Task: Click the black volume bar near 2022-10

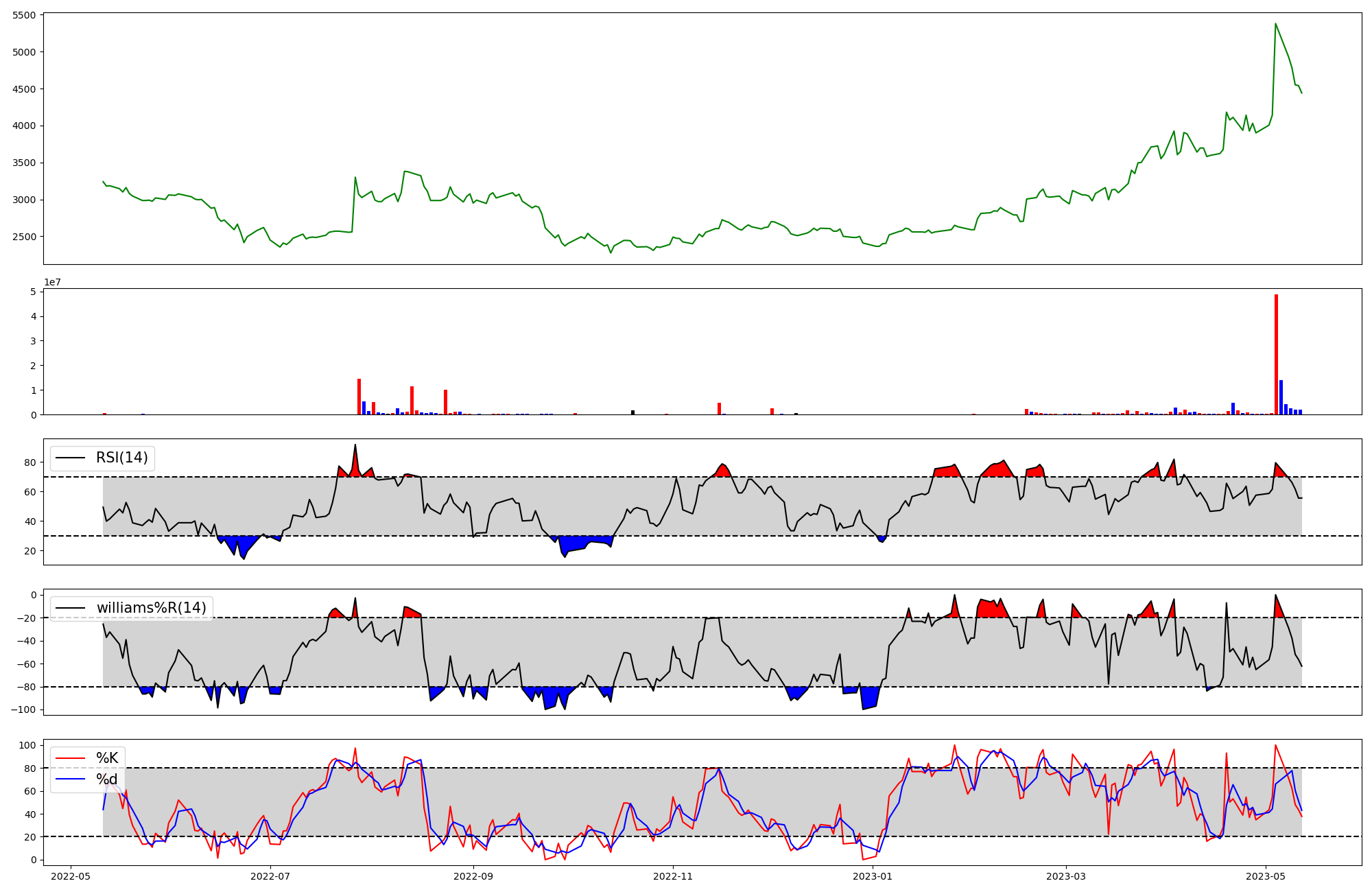Action: coord(632,412)
